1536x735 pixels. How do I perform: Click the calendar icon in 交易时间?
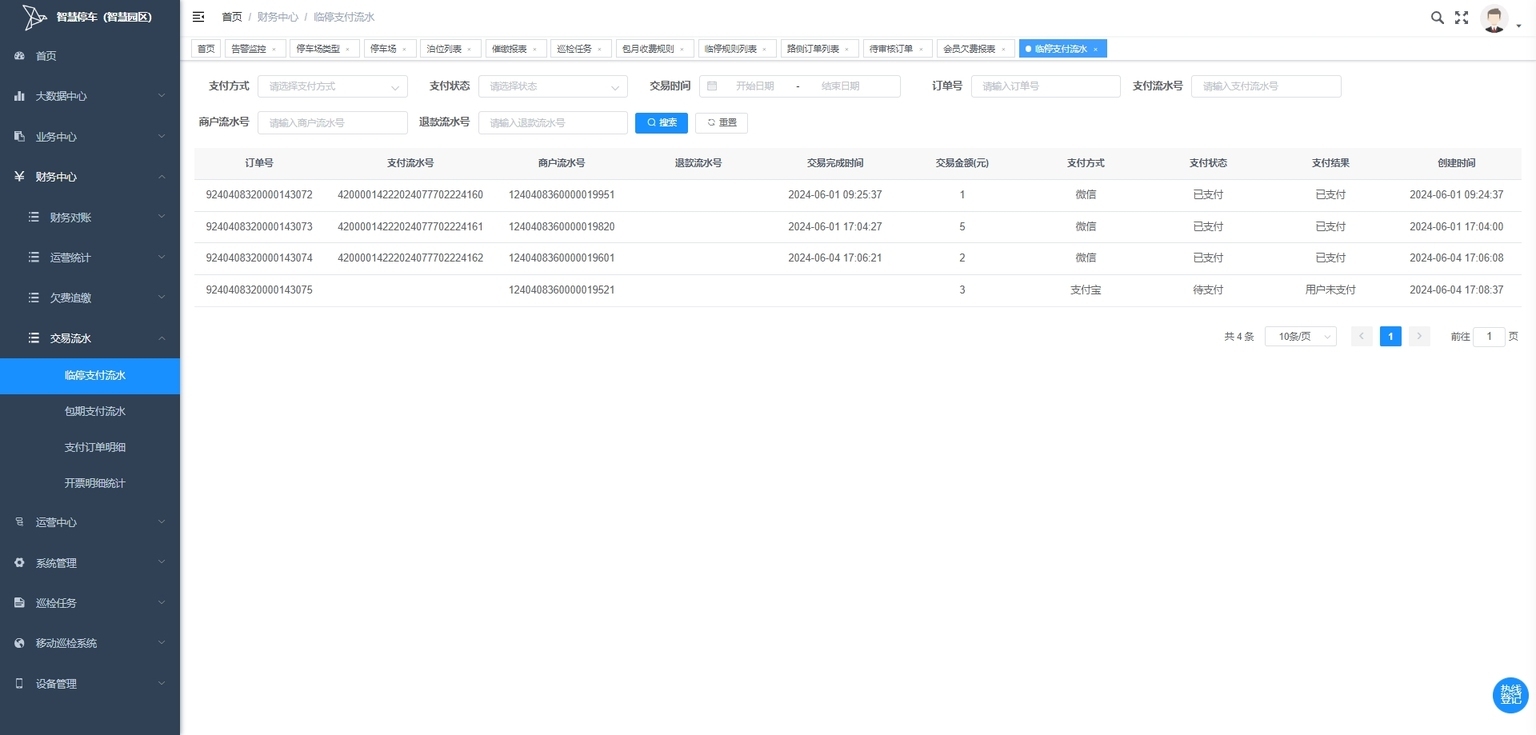pos(712,86)
